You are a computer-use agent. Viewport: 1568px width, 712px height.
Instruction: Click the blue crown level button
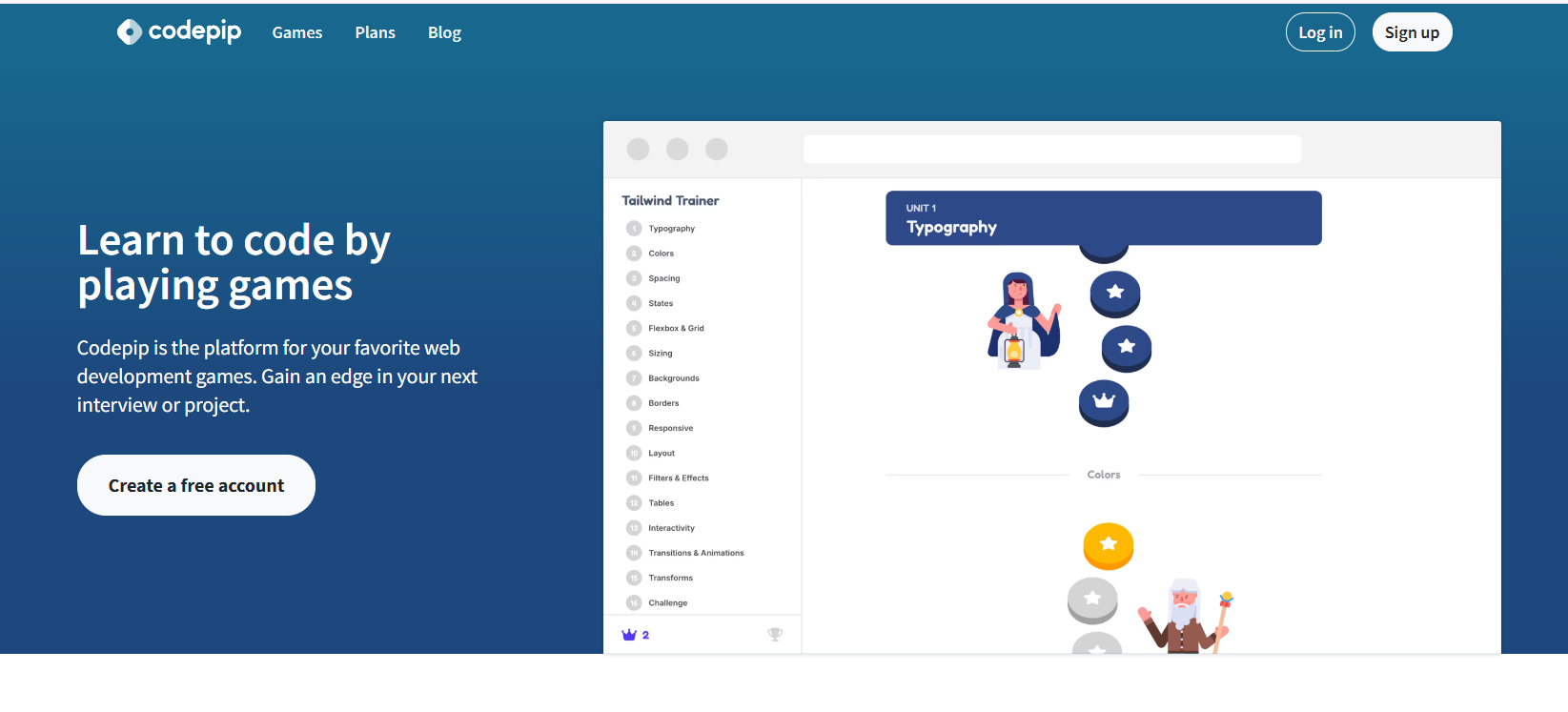[1104, 402]
